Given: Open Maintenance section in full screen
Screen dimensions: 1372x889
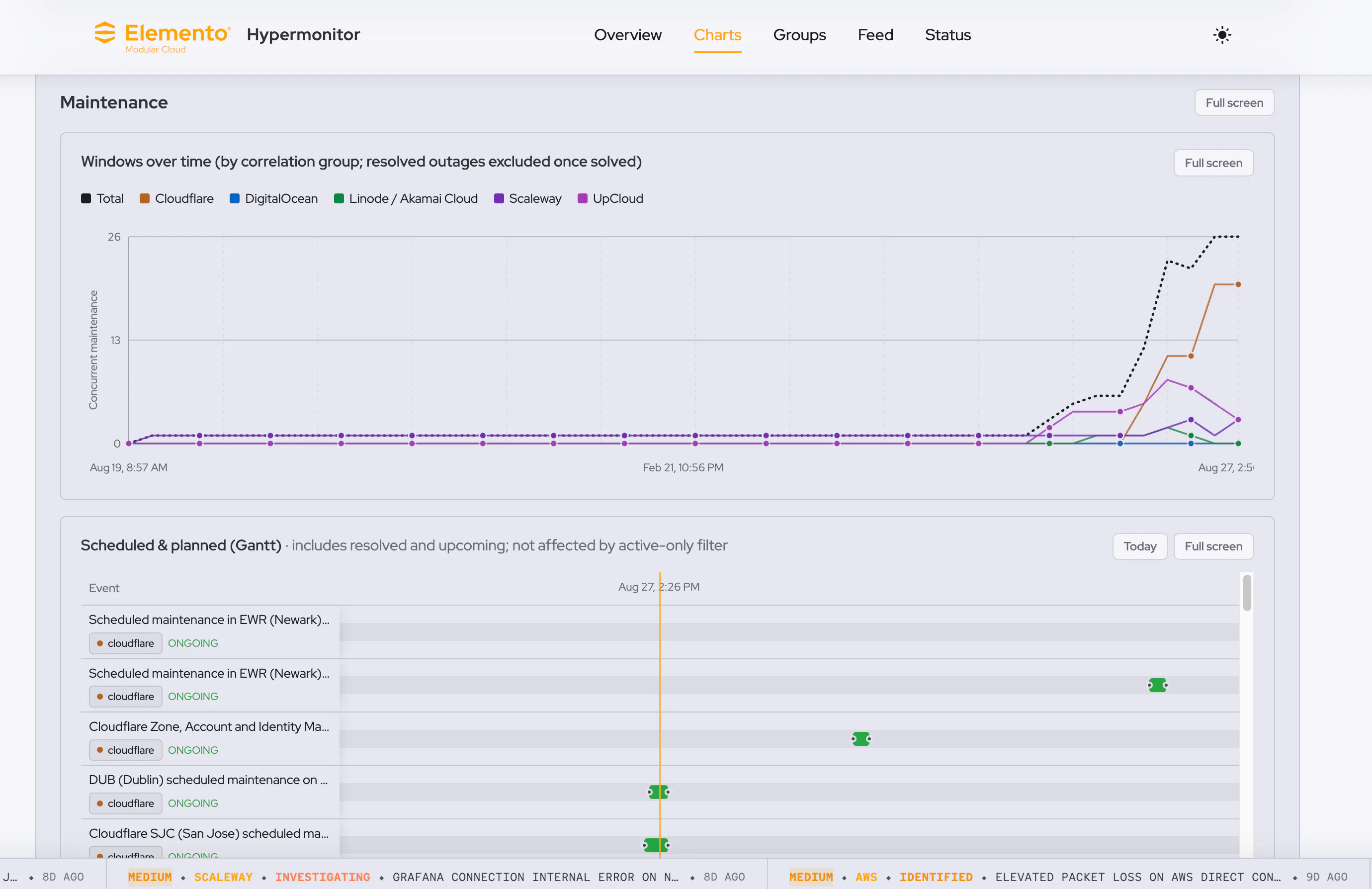Looking at the screenshot, I should [x=1234, y=102].
